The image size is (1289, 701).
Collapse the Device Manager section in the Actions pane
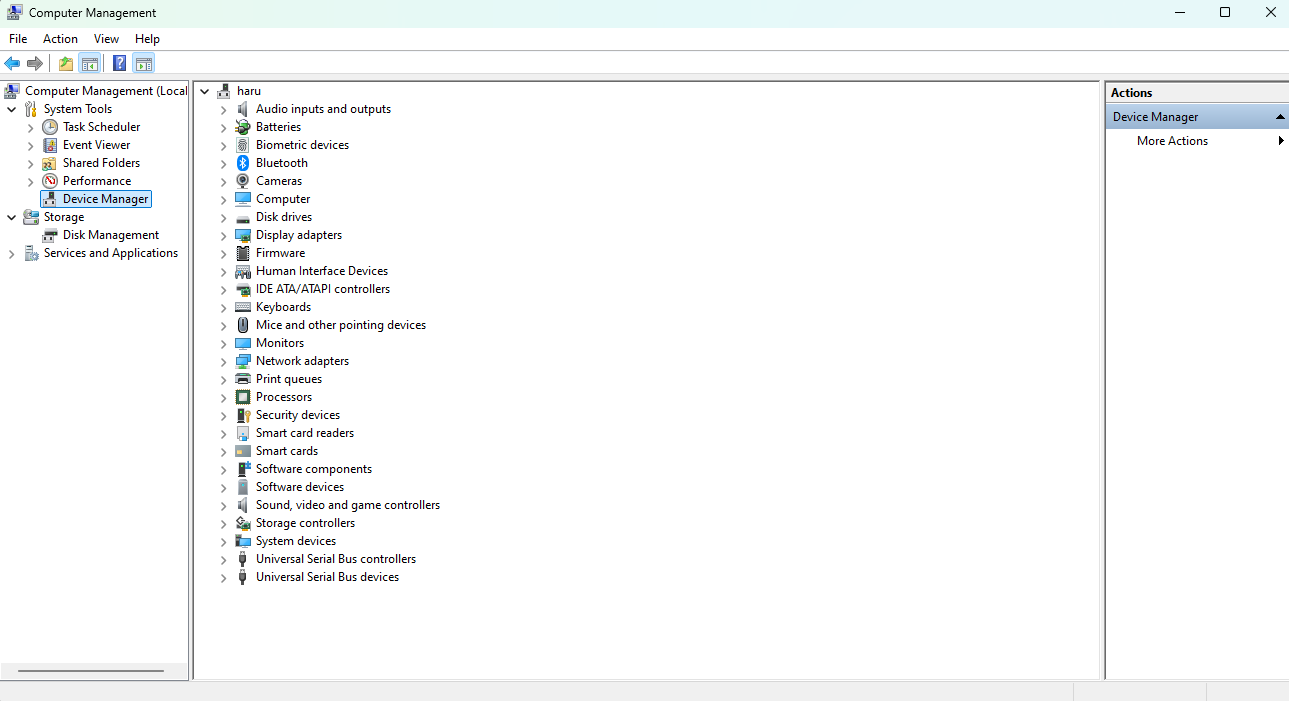[1280, 117]
